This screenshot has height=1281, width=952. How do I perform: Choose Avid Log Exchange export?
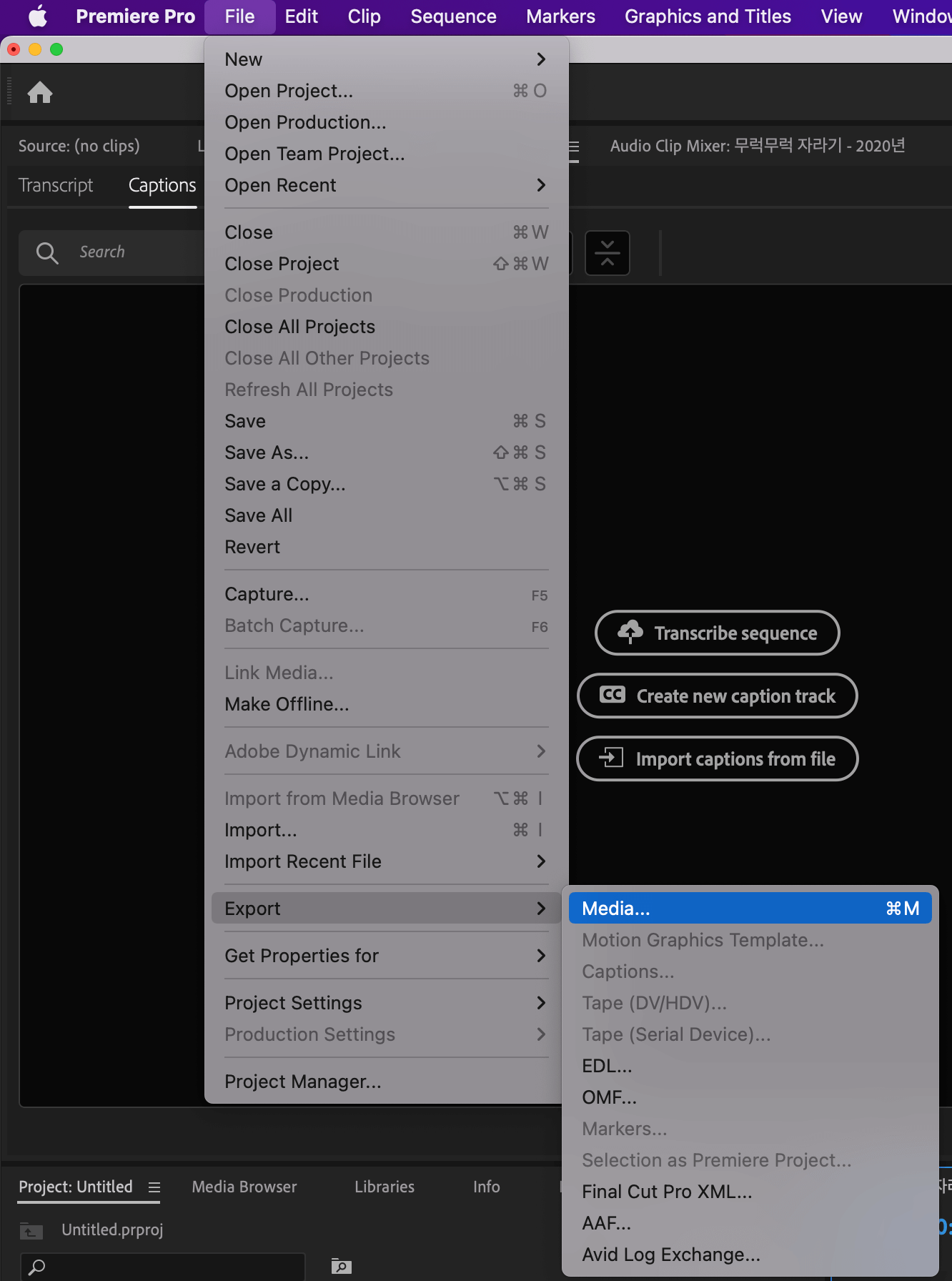click(750, 1255)
